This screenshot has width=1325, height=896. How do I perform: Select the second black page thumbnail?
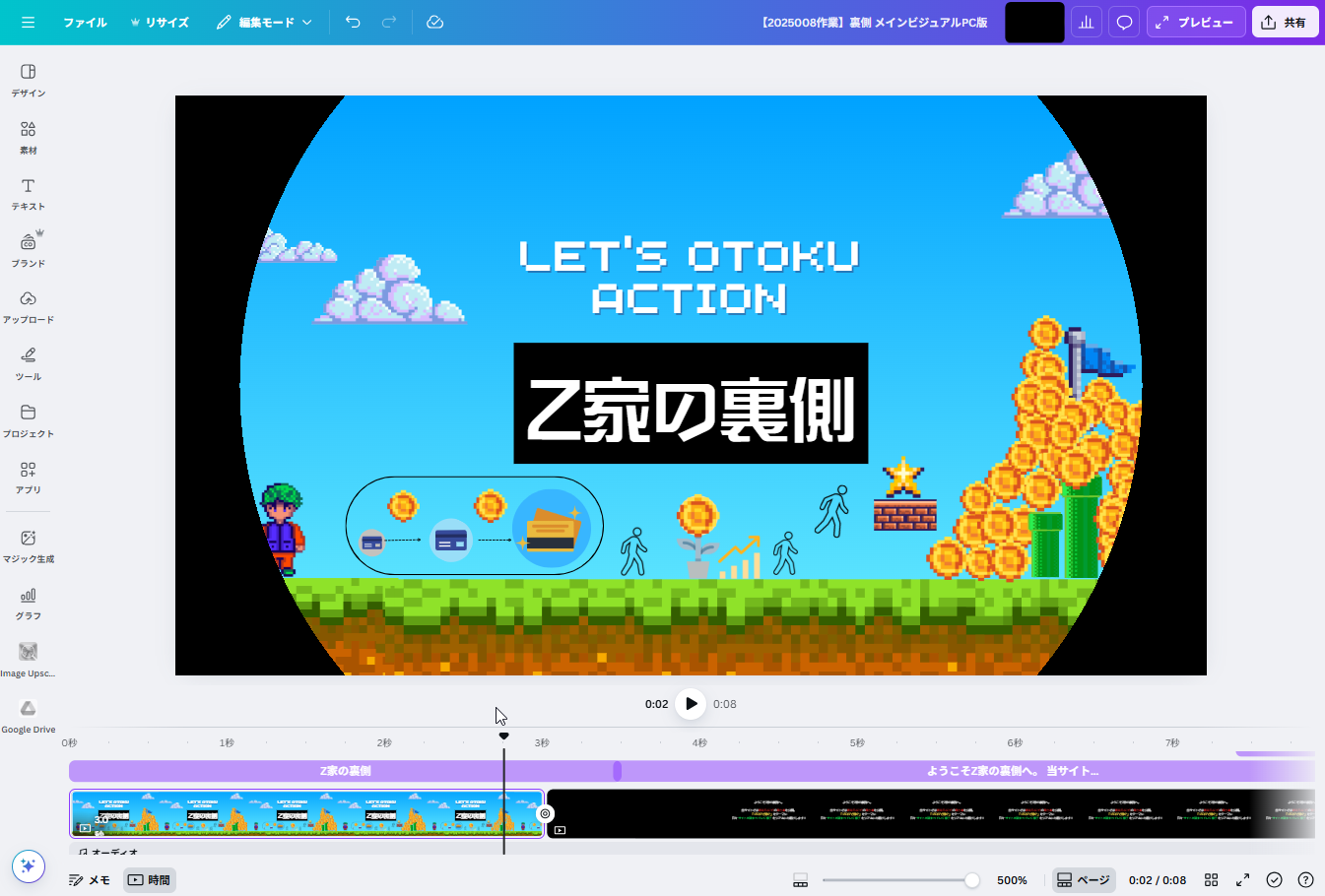point(931,813)
